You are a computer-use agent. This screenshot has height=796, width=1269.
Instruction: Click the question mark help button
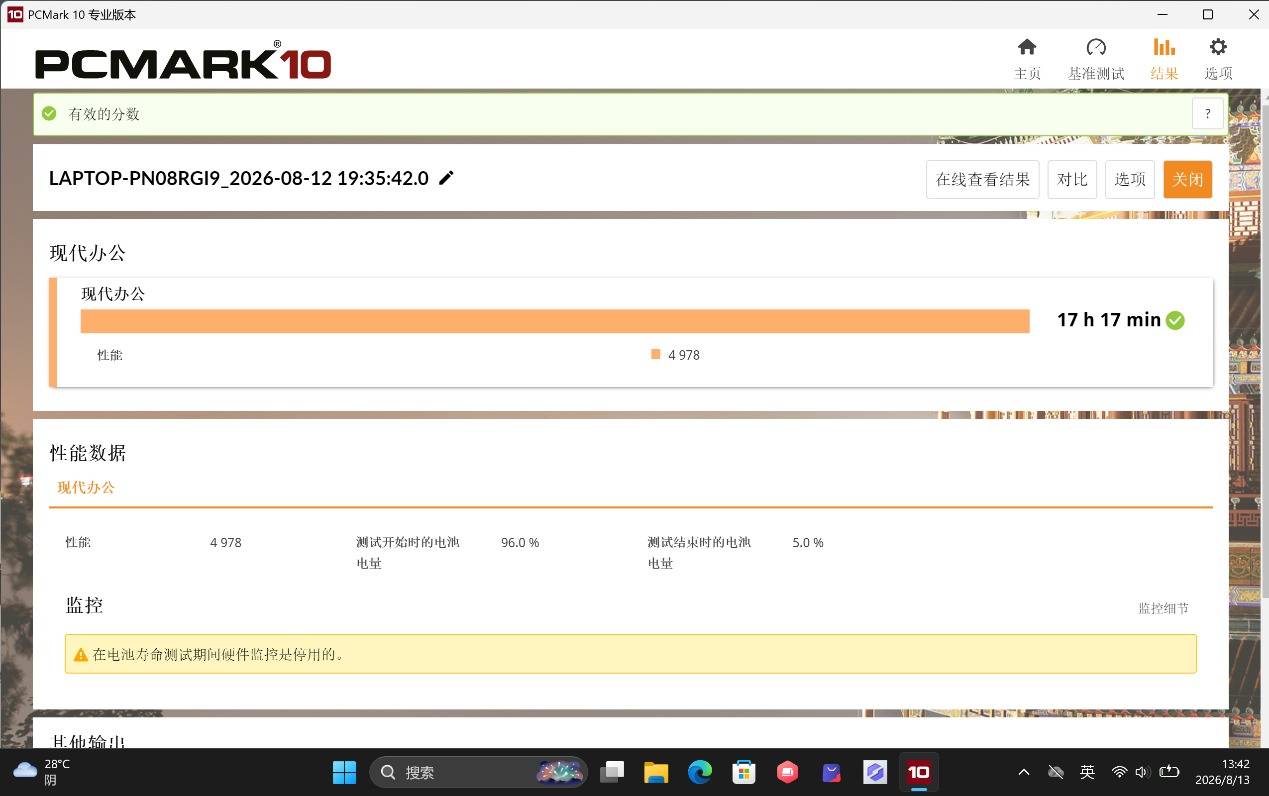[x=1208, y=114]
